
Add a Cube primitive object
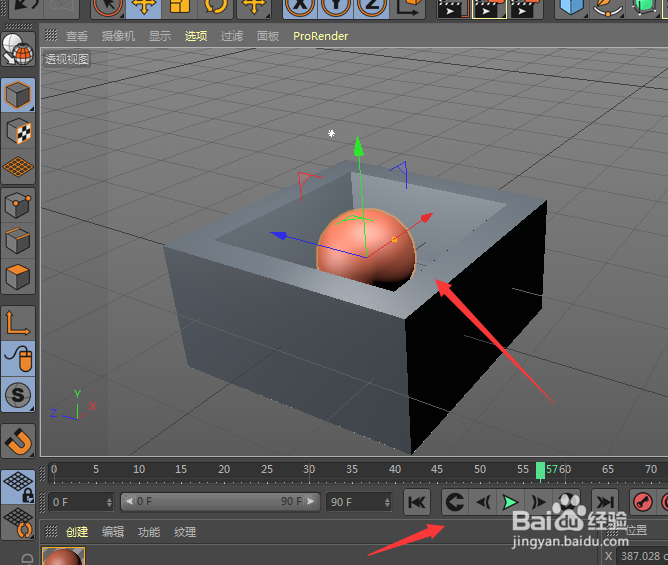pos(571,8)
